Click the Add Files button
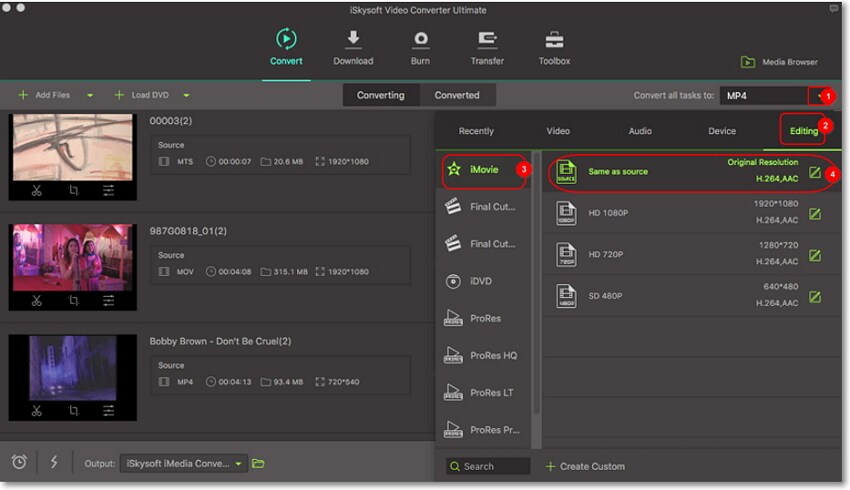 tap(44, 95)
